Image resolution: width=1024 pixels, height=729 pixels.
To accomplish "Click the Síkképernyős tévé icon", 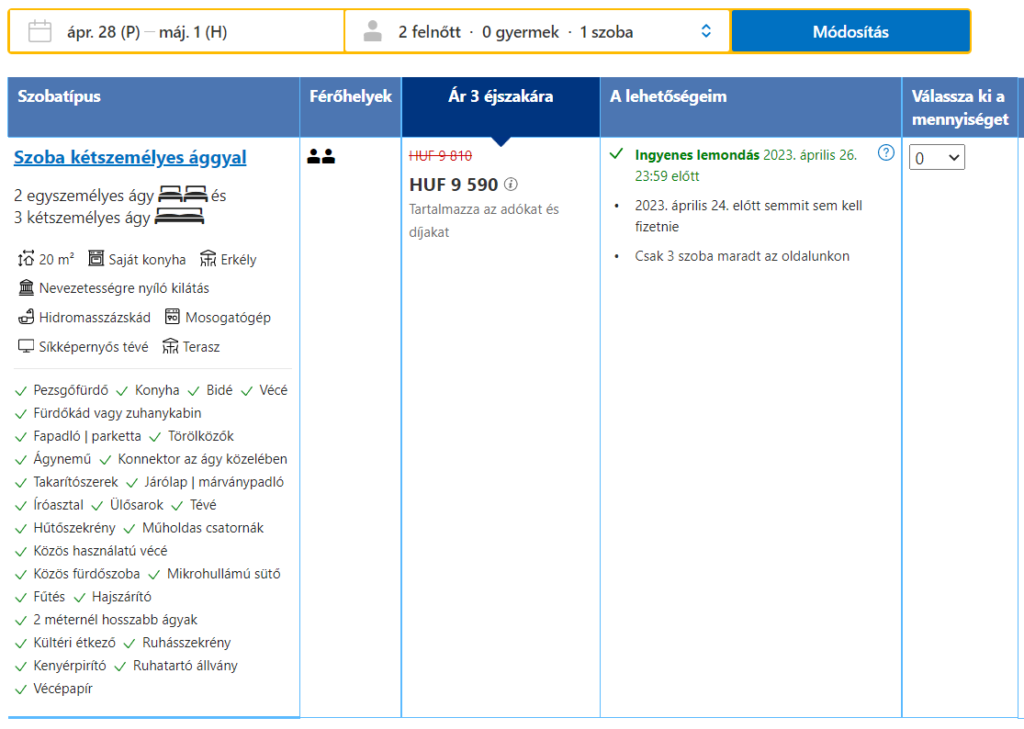I will click(x=26, y=347).
